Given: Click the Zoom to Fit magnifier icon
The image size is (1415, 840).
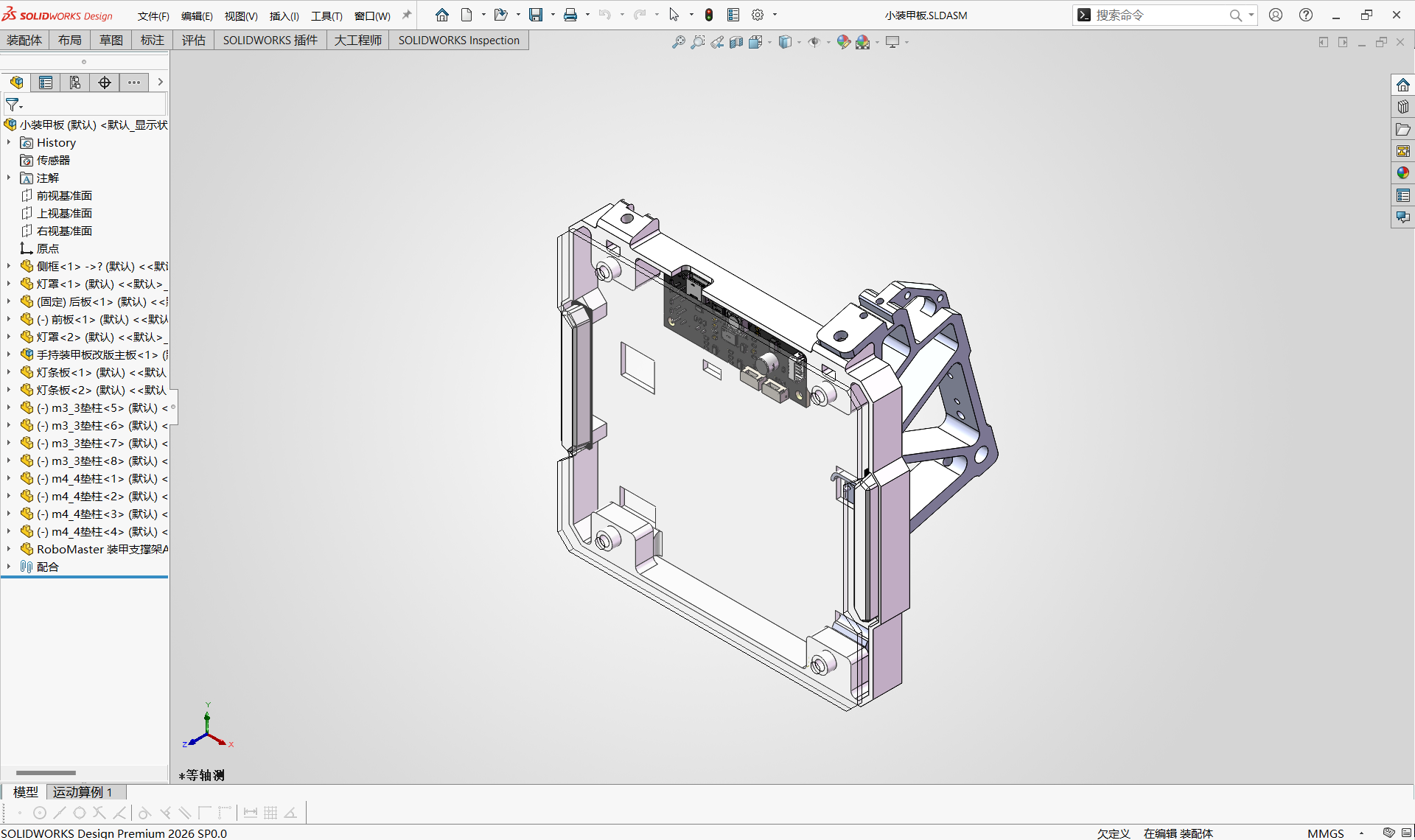Looking at the screenshot, I should tap(678, 42).
